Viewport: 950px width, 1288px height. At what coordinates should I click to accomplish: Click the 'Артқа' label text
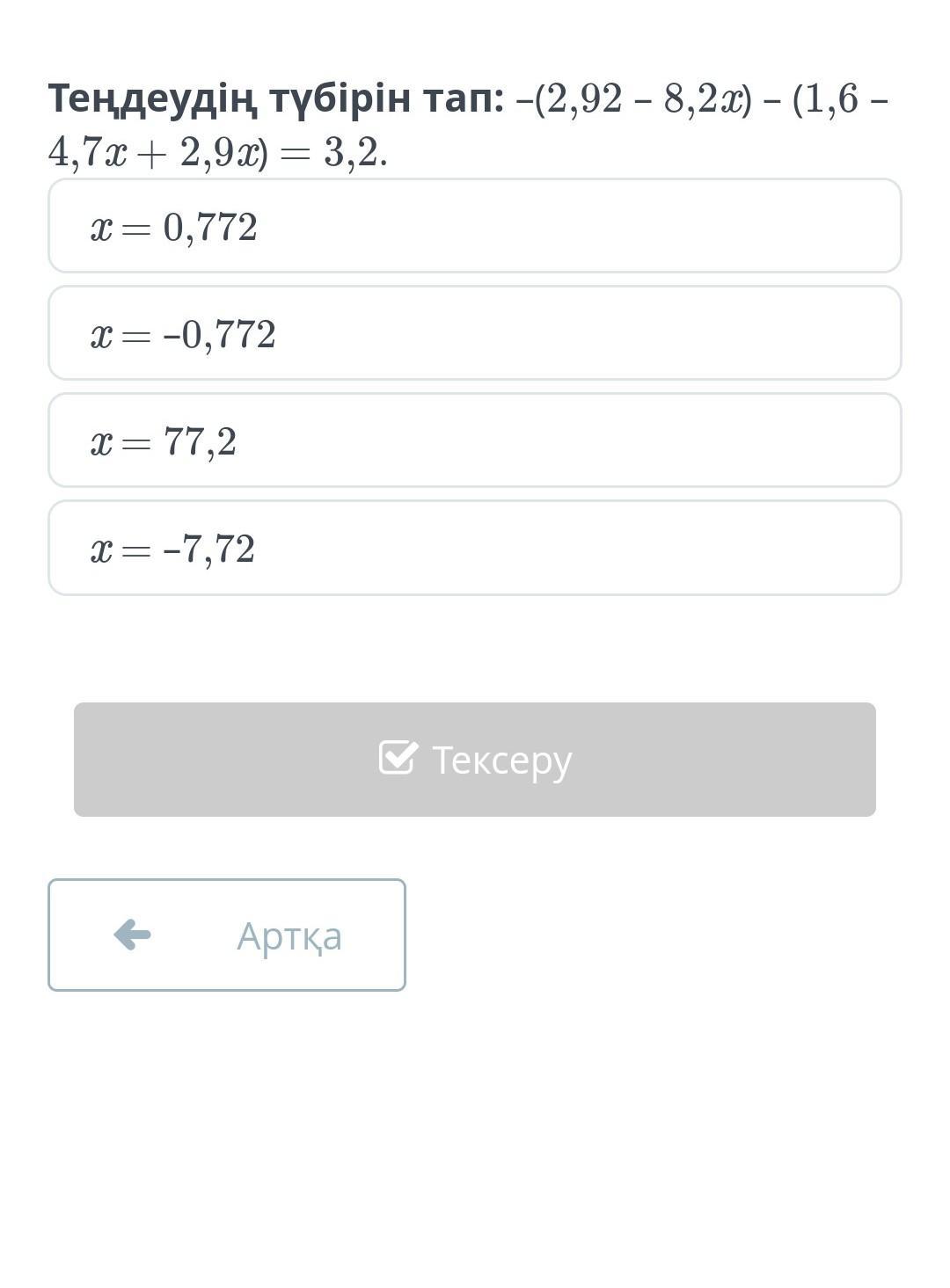(x=289, y=935)
